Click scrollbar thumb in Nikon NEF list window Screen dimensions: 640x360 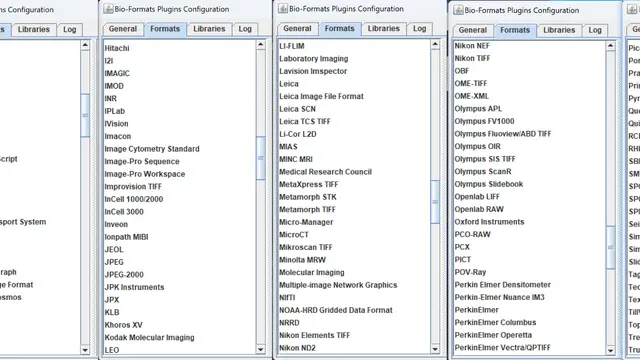pos(611,247)
